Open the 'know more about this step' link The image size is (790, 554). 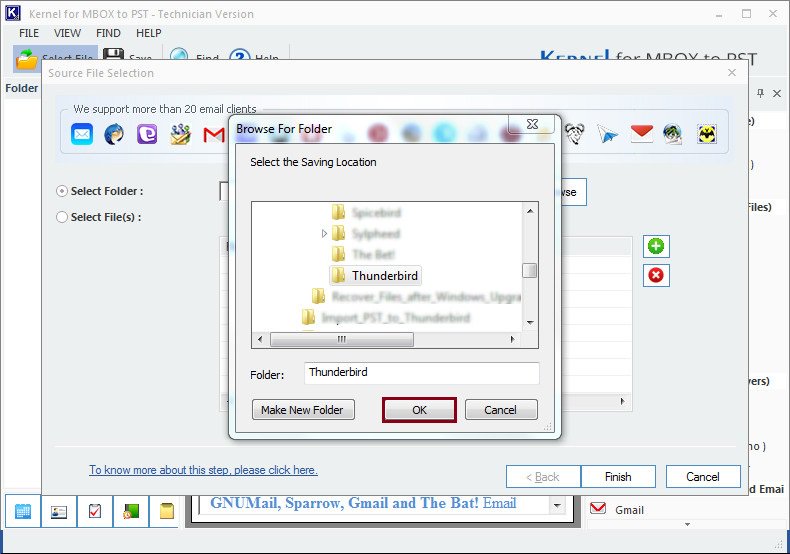pos(203,470)
